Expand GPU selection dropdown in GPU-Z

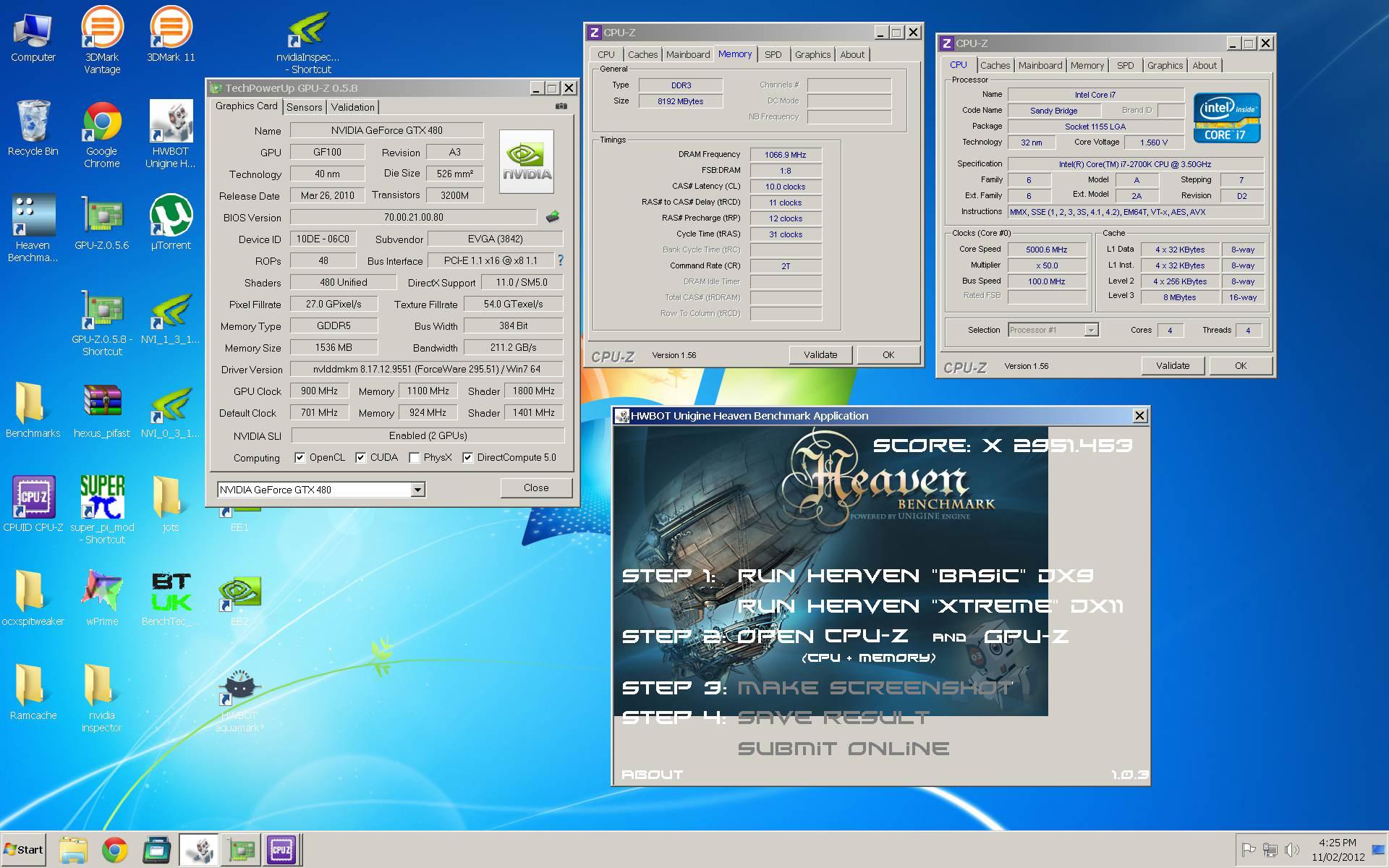click(x=417, y=490)
